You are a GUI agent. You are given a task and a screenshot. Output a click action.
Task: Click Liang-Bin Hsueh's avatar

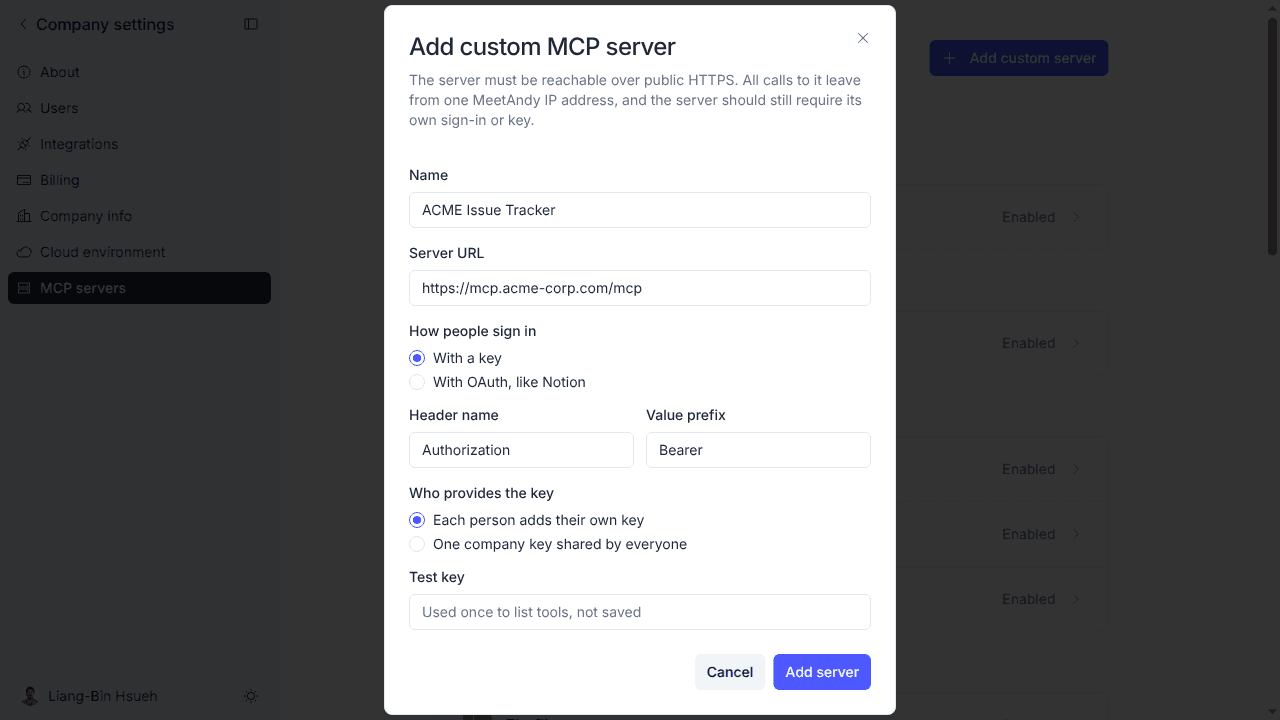click(x=30, y=696)
